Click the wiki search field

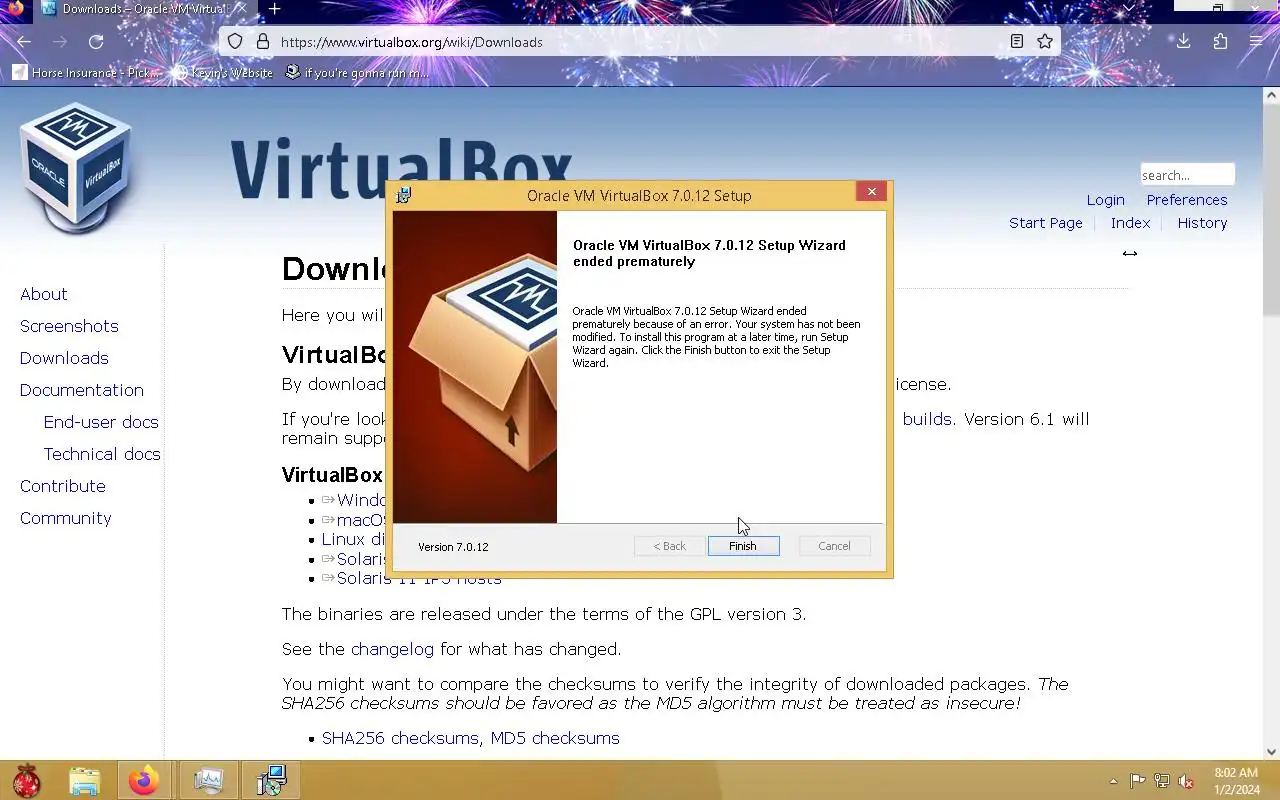1187,175
